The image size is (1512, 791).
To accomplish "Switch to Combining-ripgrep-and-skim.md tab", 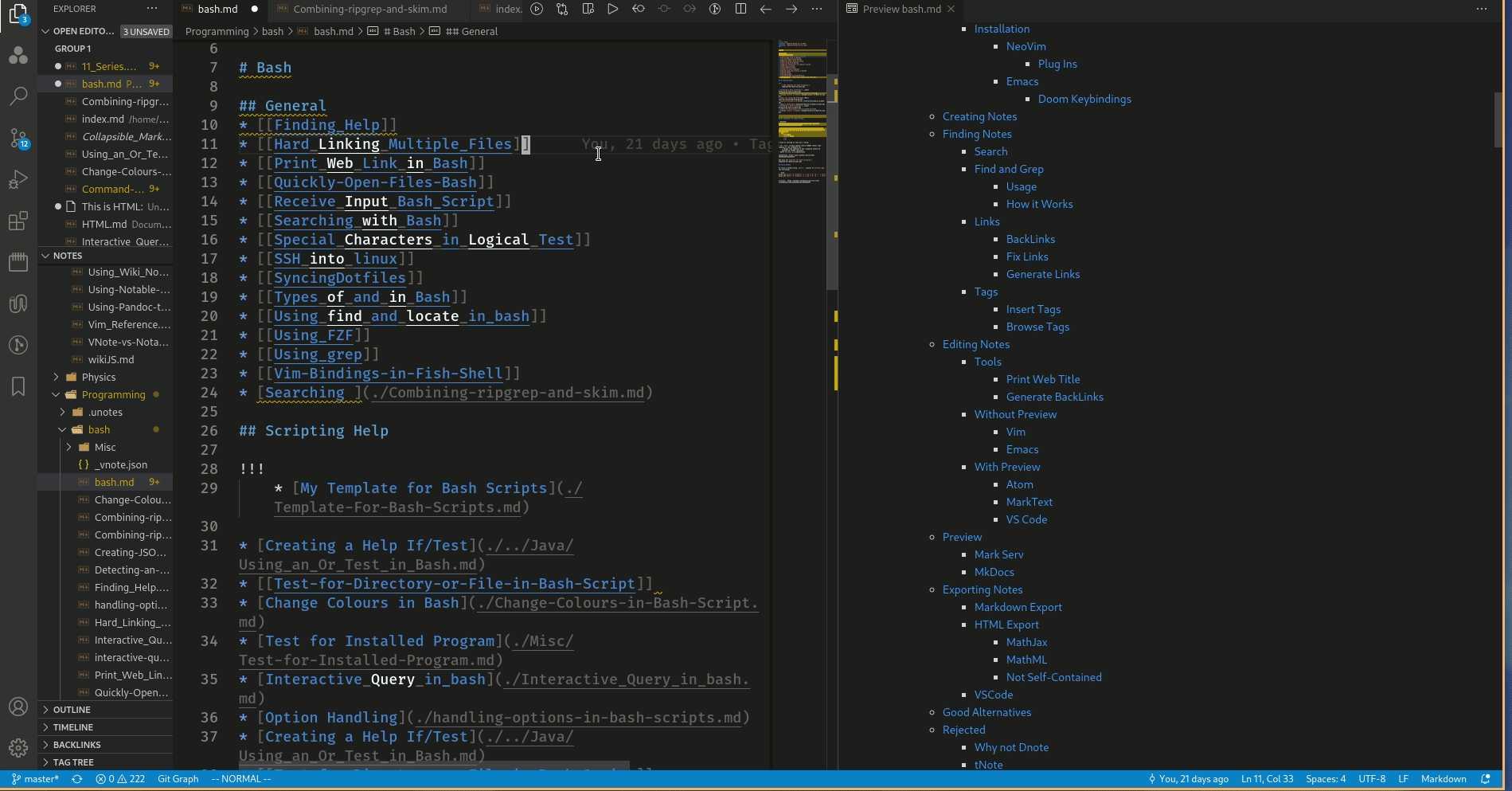I will click(x=370, y=9).
